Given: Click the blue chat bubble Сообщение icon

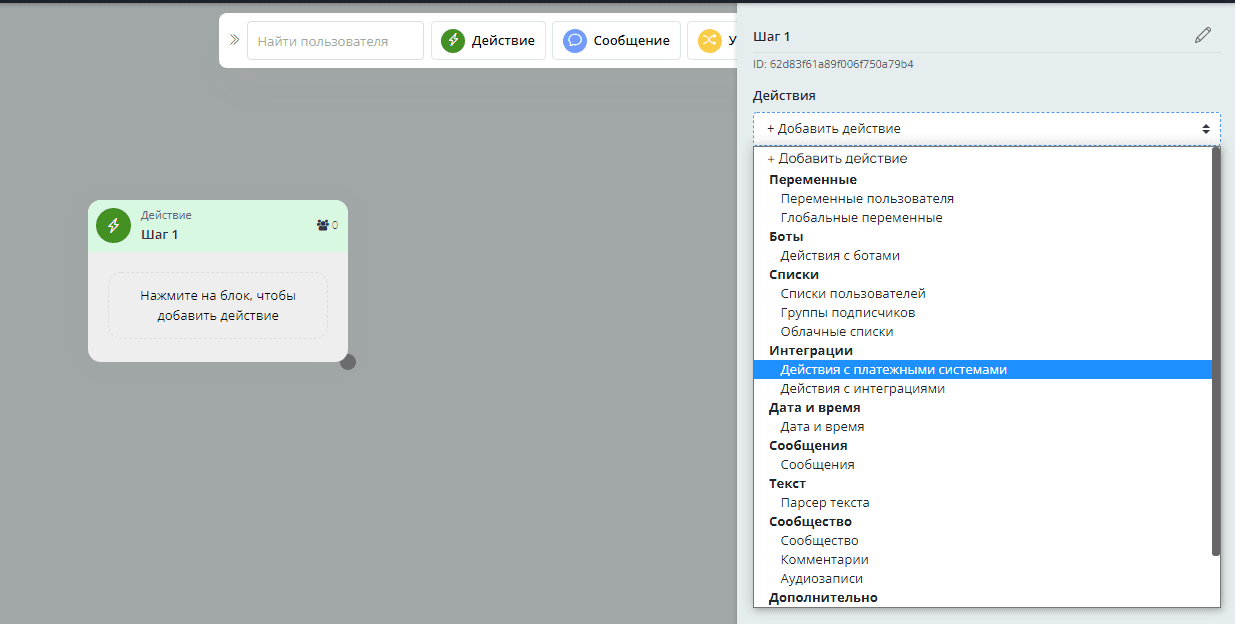Looking at the screenshot, I should (x=574, y=41).
